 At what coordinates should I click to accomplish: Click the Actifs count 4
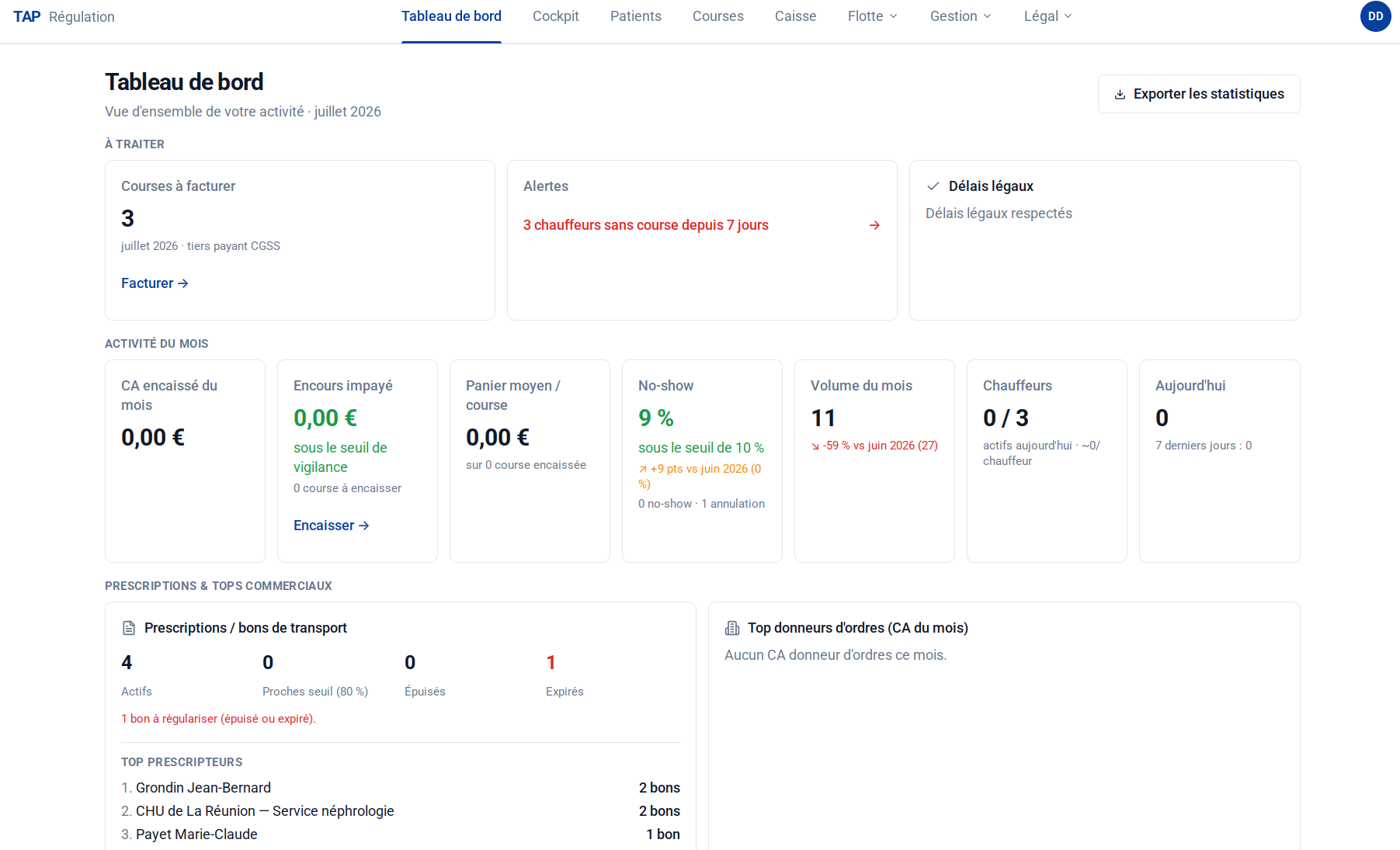(127, 663)
